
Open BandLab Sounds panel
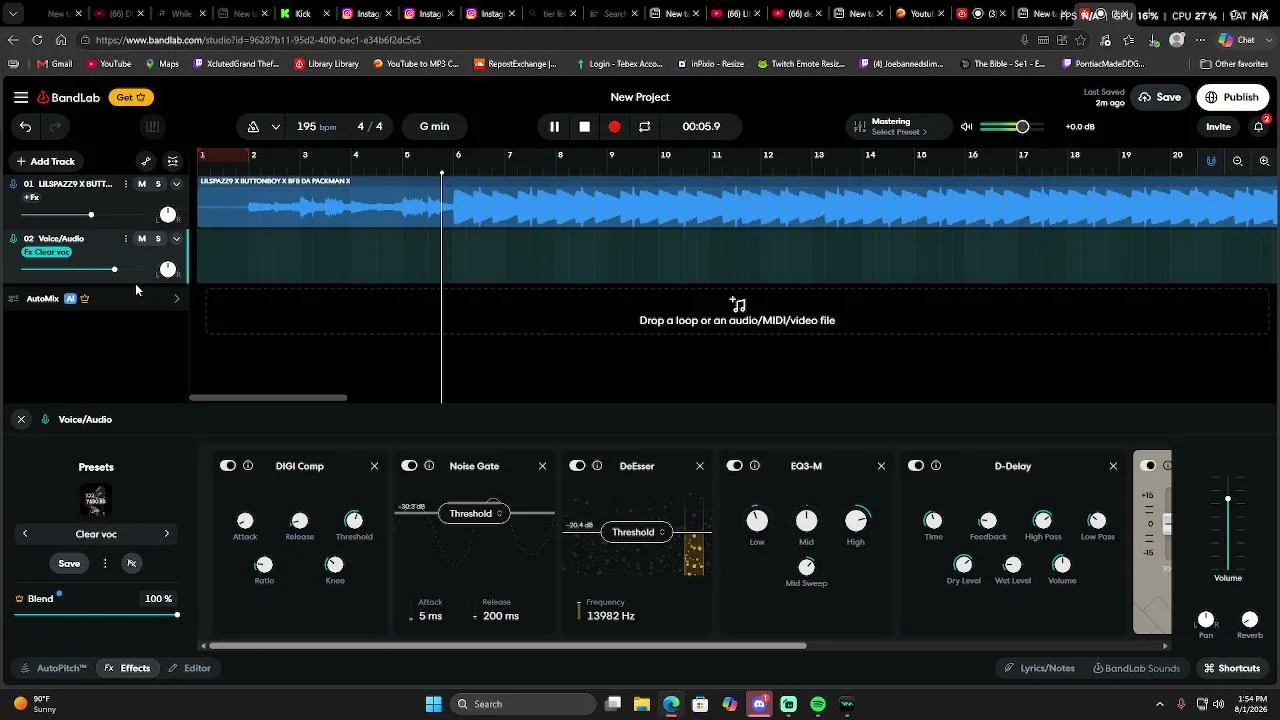pyautogui.click(x=1137, y=668)
